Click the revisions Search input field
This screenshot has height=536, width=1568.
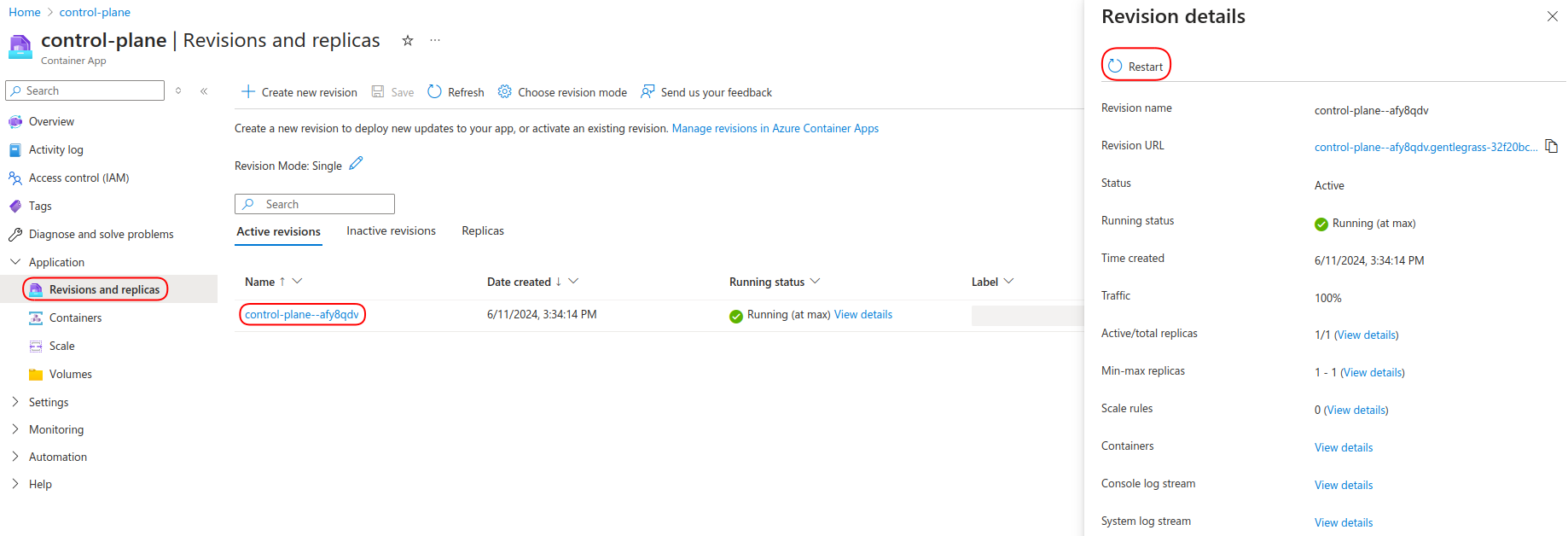coord(314,204)
